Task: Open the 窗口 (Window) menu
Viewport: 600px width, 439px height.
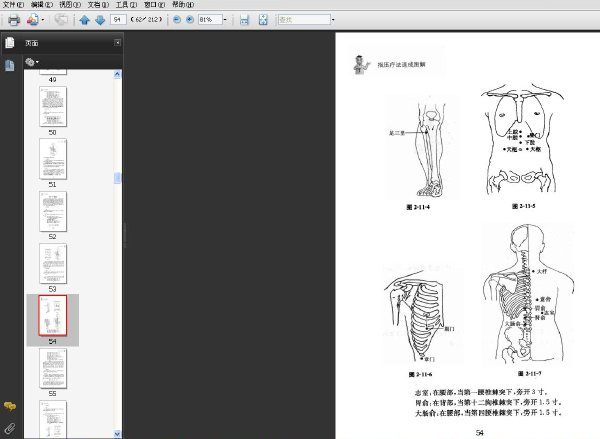Action: (155, 5)
